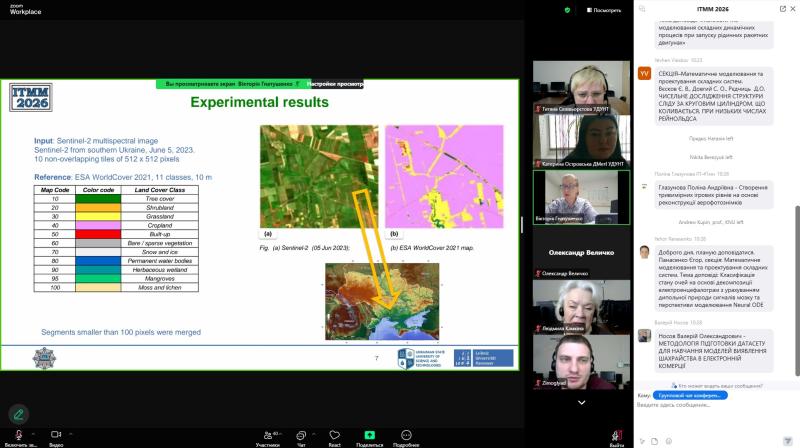The width and height of the screenshot is (800, 448).
Task: Click the green encryption shield icon
Action: click(x=567, y=9)
